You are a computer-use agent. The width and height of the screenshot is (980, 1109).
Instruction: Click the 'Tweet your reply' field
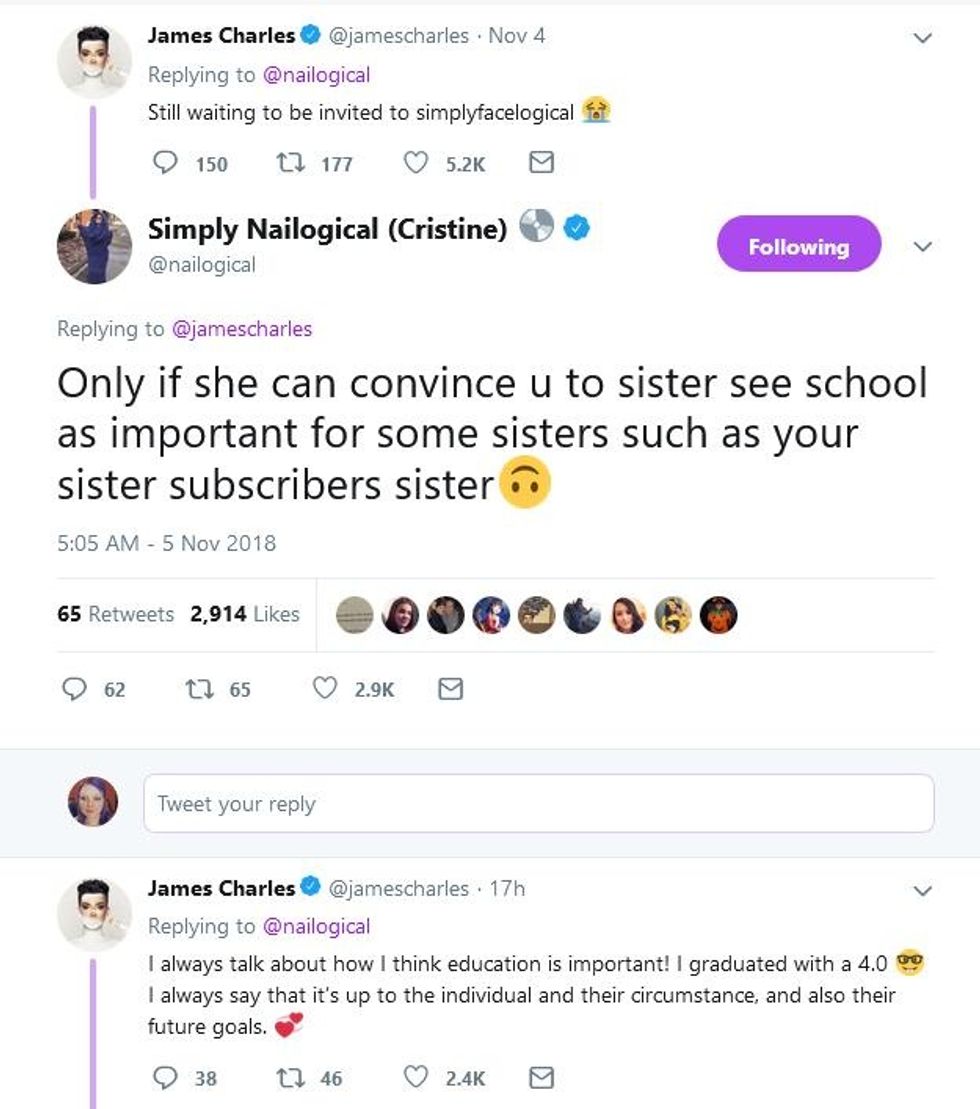click(x=538, y=803)
